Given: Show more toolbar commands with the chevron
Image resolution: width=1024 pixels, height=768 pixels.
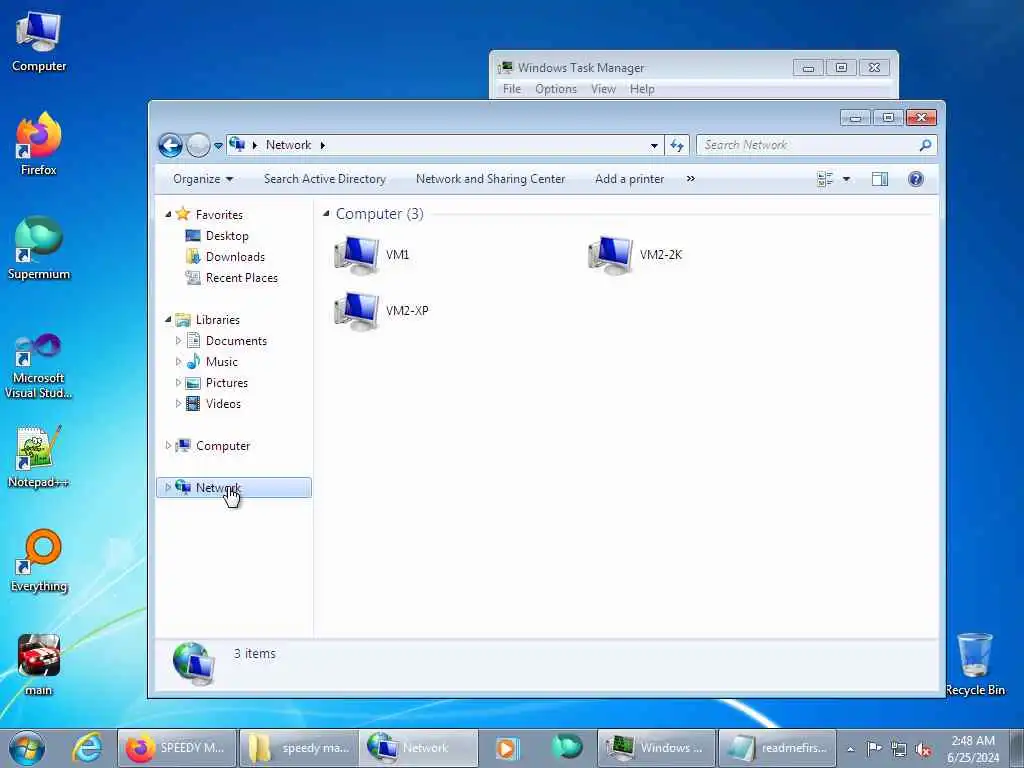Looking at the screenshot, I should click(690, 179).
